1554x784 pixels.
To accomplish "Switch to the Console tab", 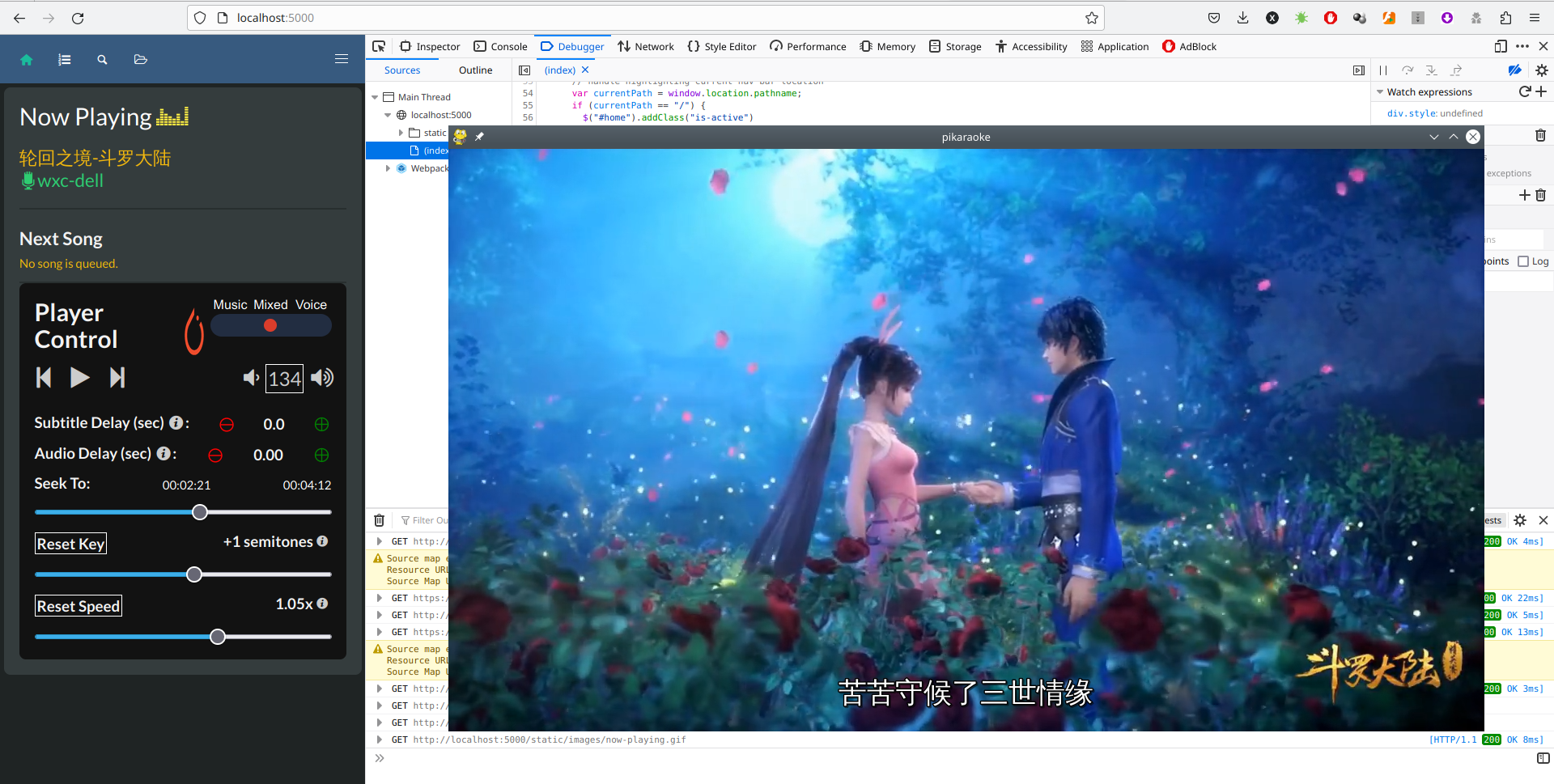I will pyautogui.click(x=500, y=46).
